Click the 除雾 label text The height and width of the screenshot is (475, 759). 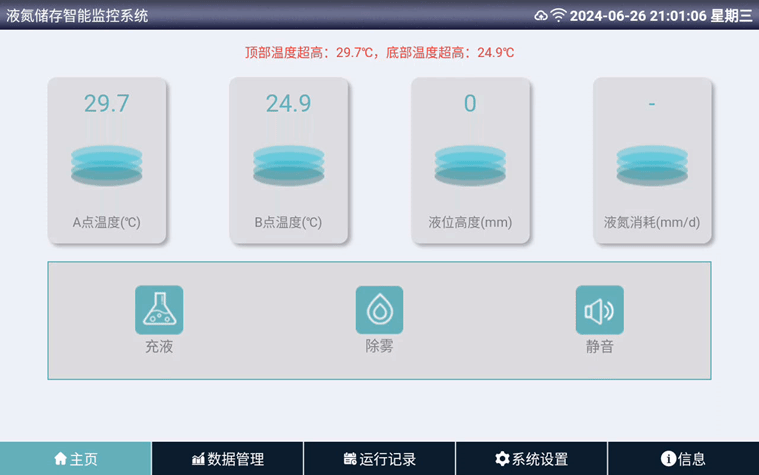(380, 347)
